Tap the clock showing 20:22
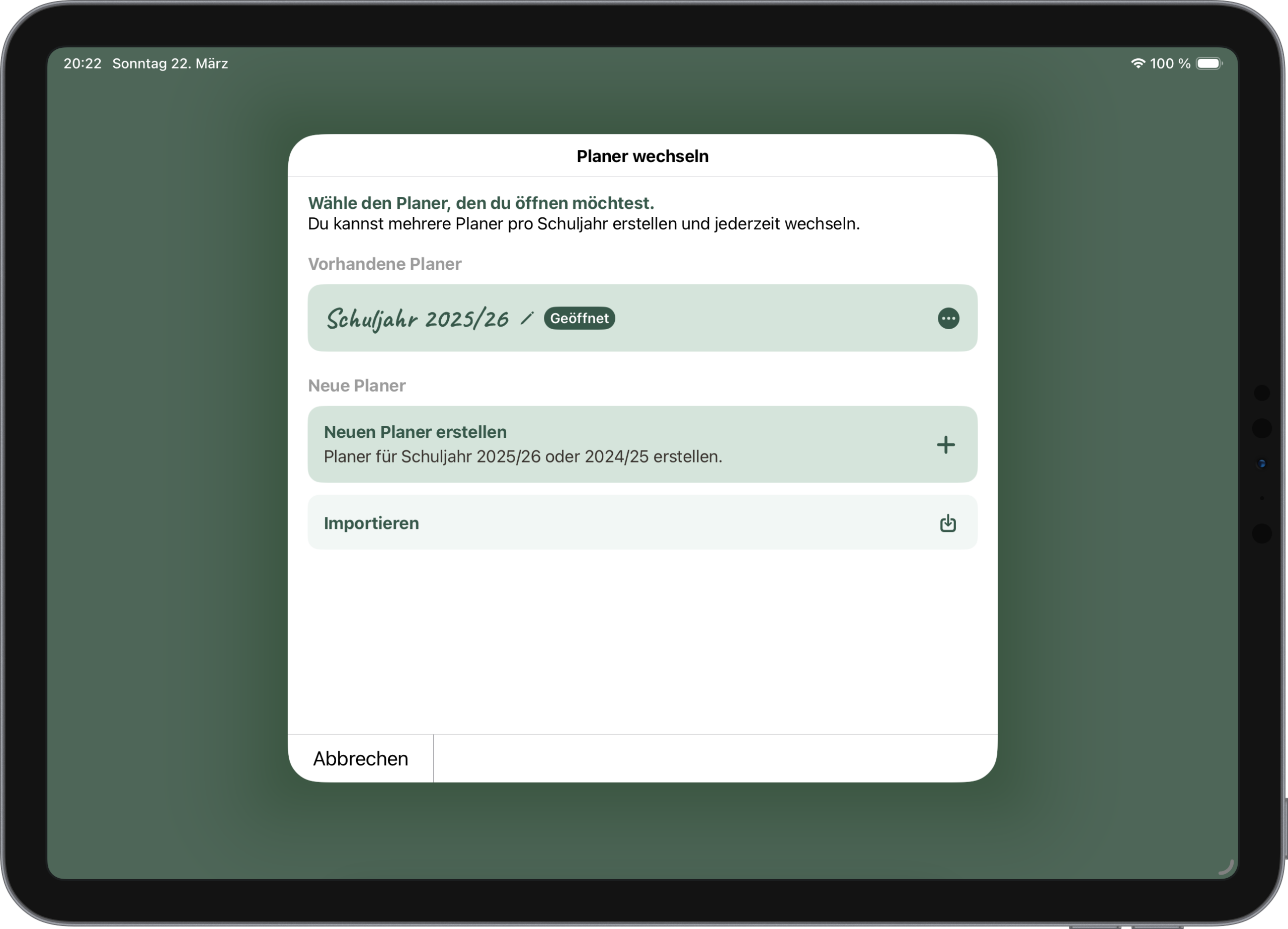The width and height of the screenshot is (1288, 929). (x=83, y=63)
